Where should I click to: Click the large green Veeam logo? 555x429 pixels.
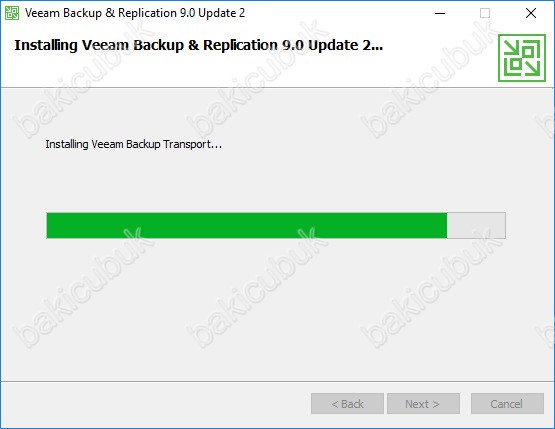pyautogui.click(x=522, y=58)
